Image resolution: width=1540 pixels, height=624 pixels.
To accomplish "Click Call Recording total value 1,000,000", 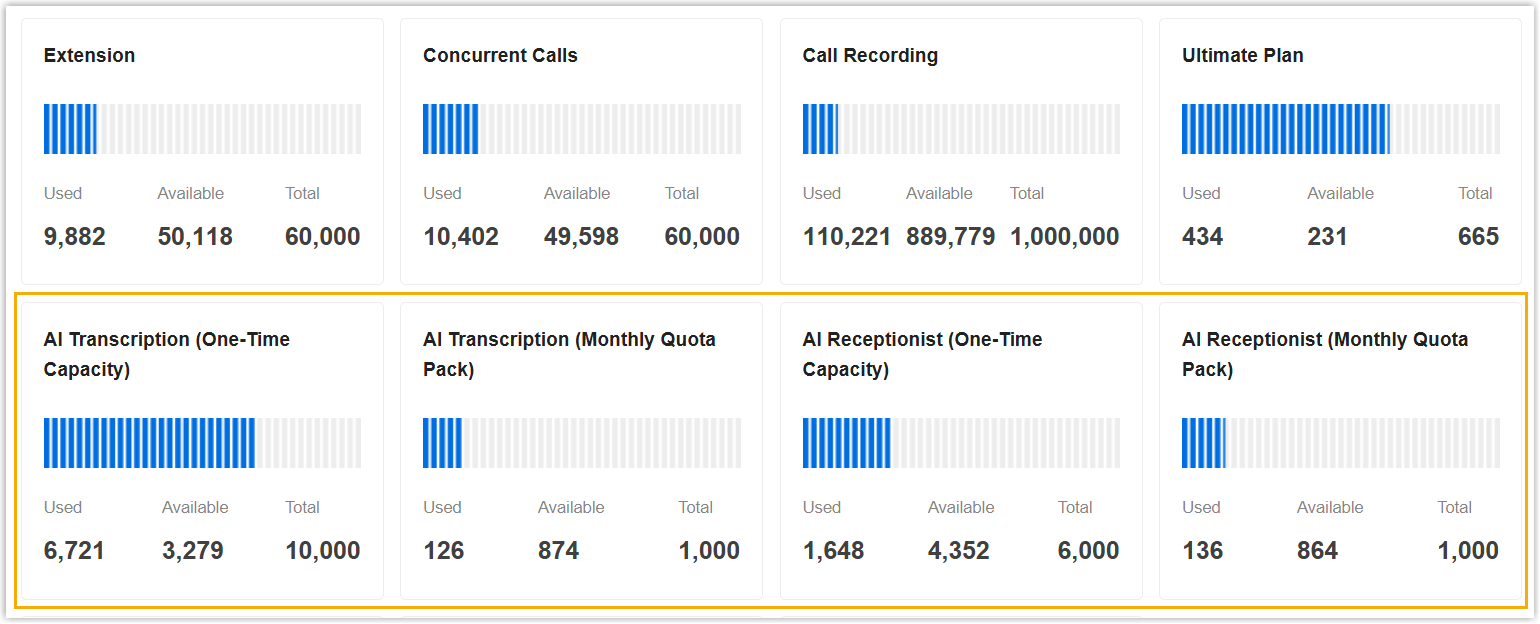I will 1064,237.
